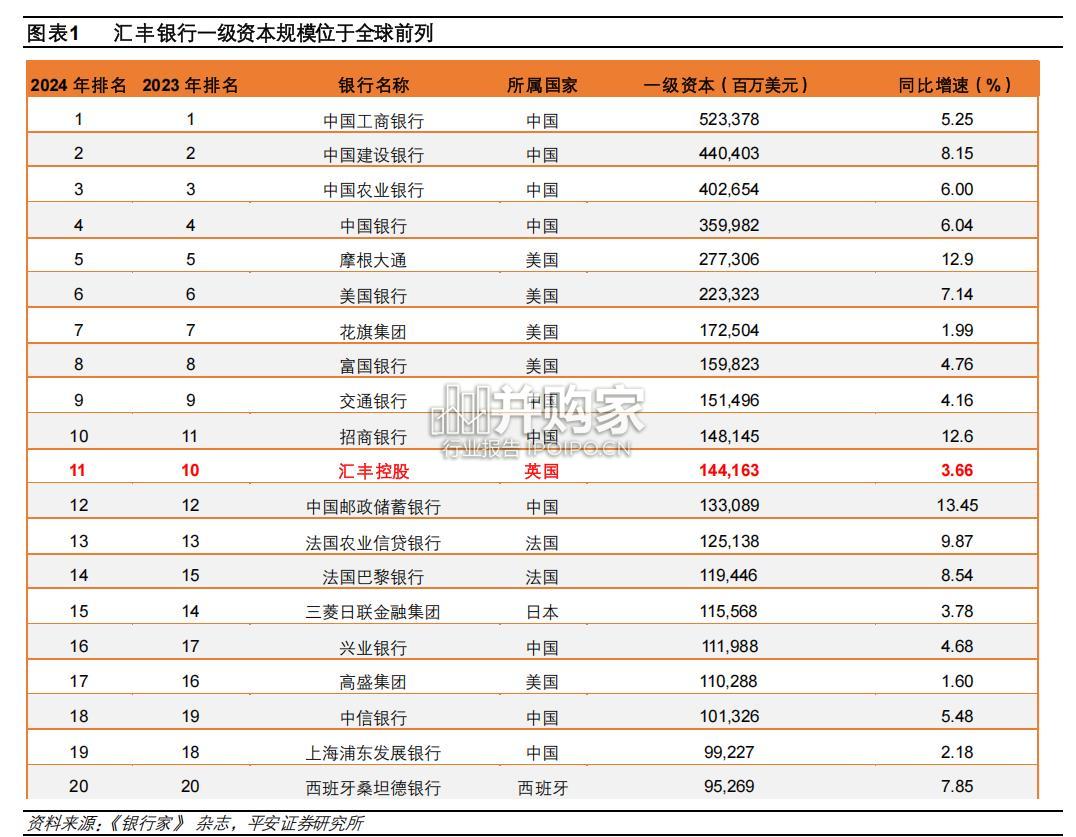Click growth rate 12.9

click(x=957, y=259)
